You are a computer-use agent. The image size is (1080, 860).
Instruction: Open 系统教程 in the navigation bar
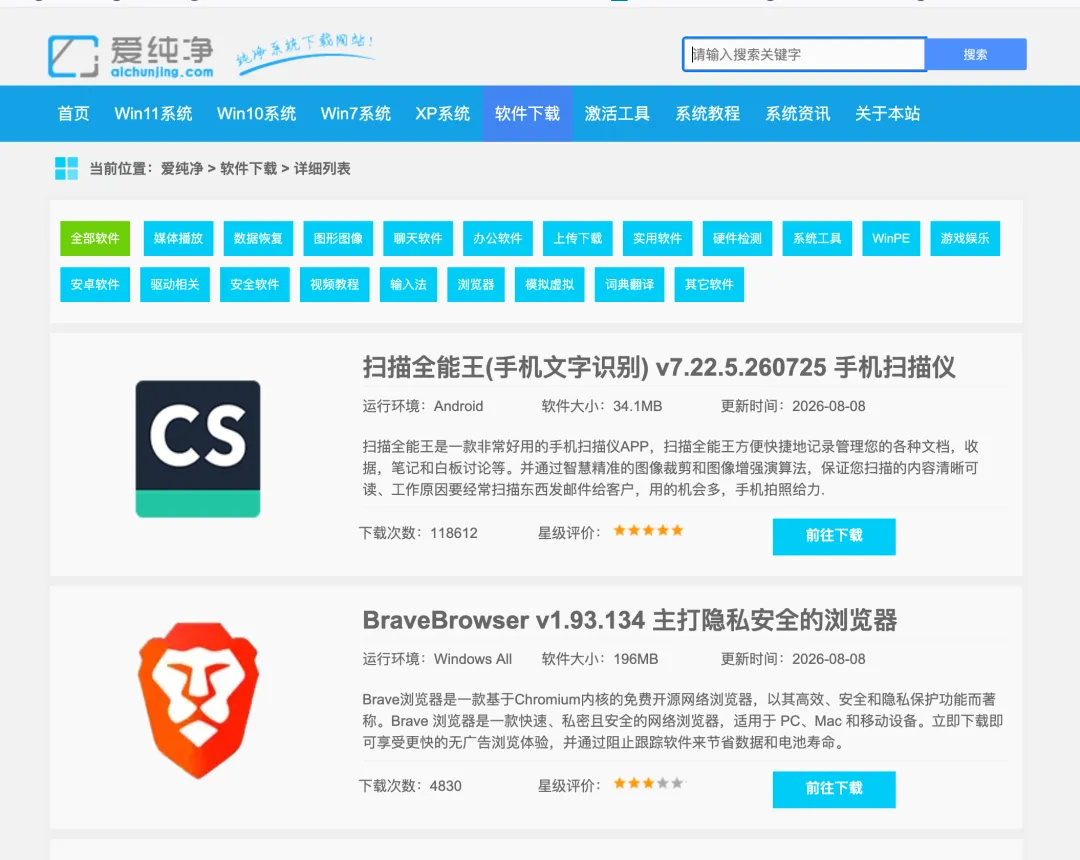[707, 114]
